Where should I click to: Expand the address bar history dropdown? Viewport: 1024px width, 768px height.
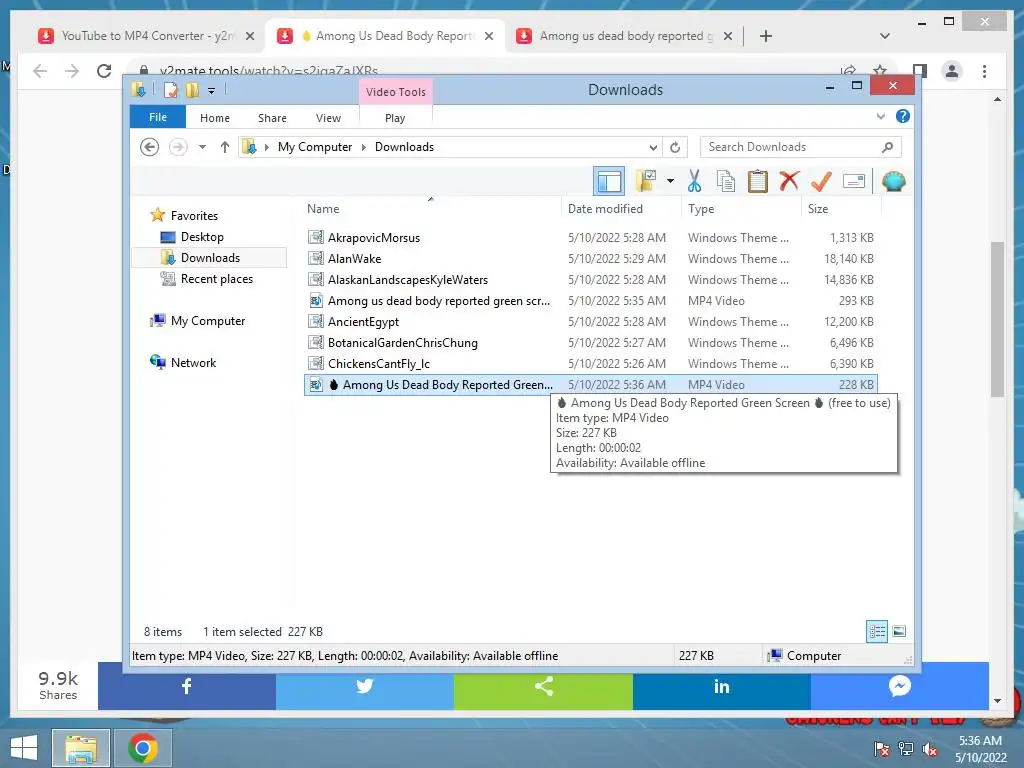click(x=652, y=147)
